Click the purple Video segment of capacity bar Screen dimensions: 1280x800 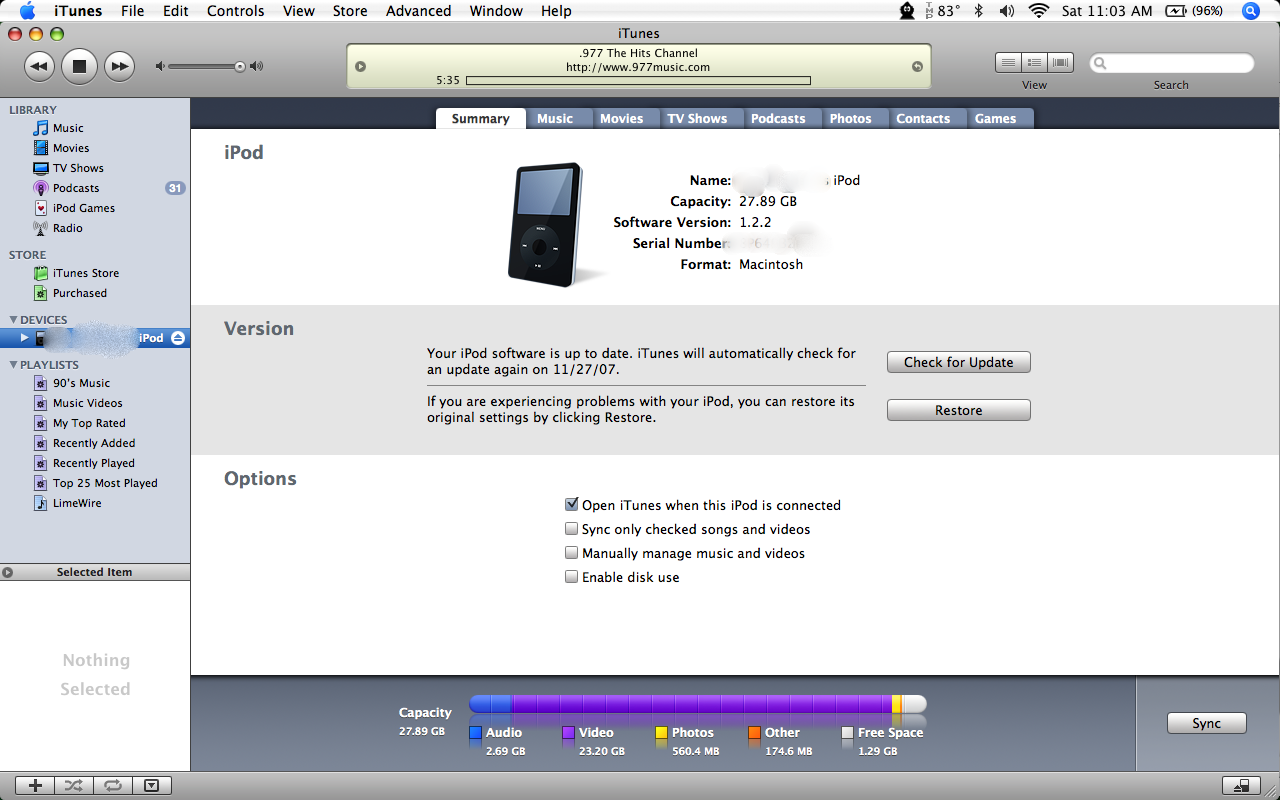point(700,704)
